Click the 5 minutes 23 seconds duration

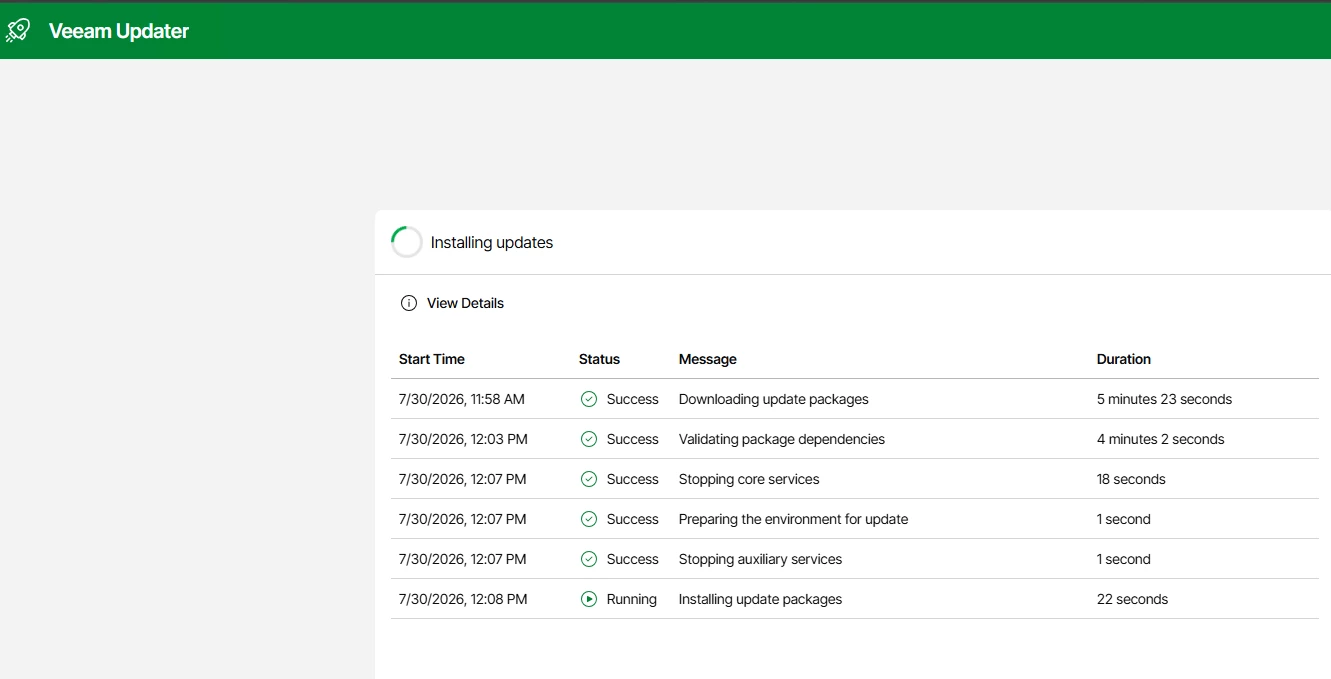pos(1164,399)
